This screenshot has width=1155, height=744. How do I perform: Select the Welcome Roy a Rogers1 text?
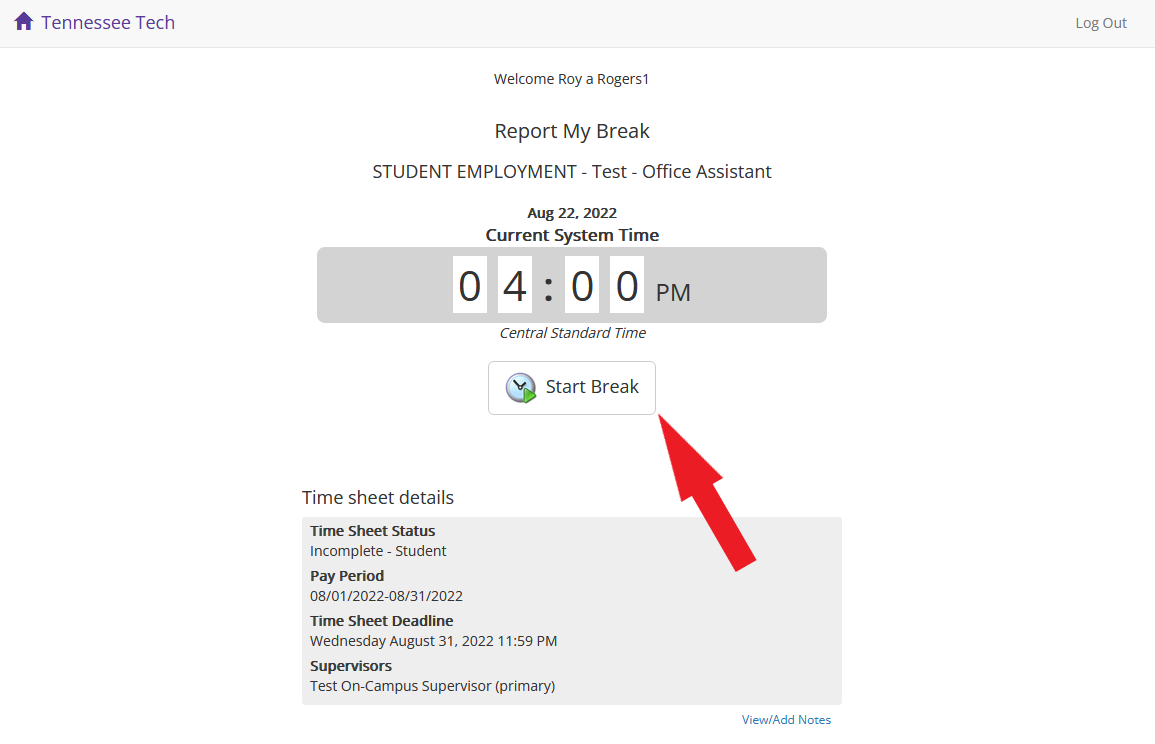[x=571, y=79]
